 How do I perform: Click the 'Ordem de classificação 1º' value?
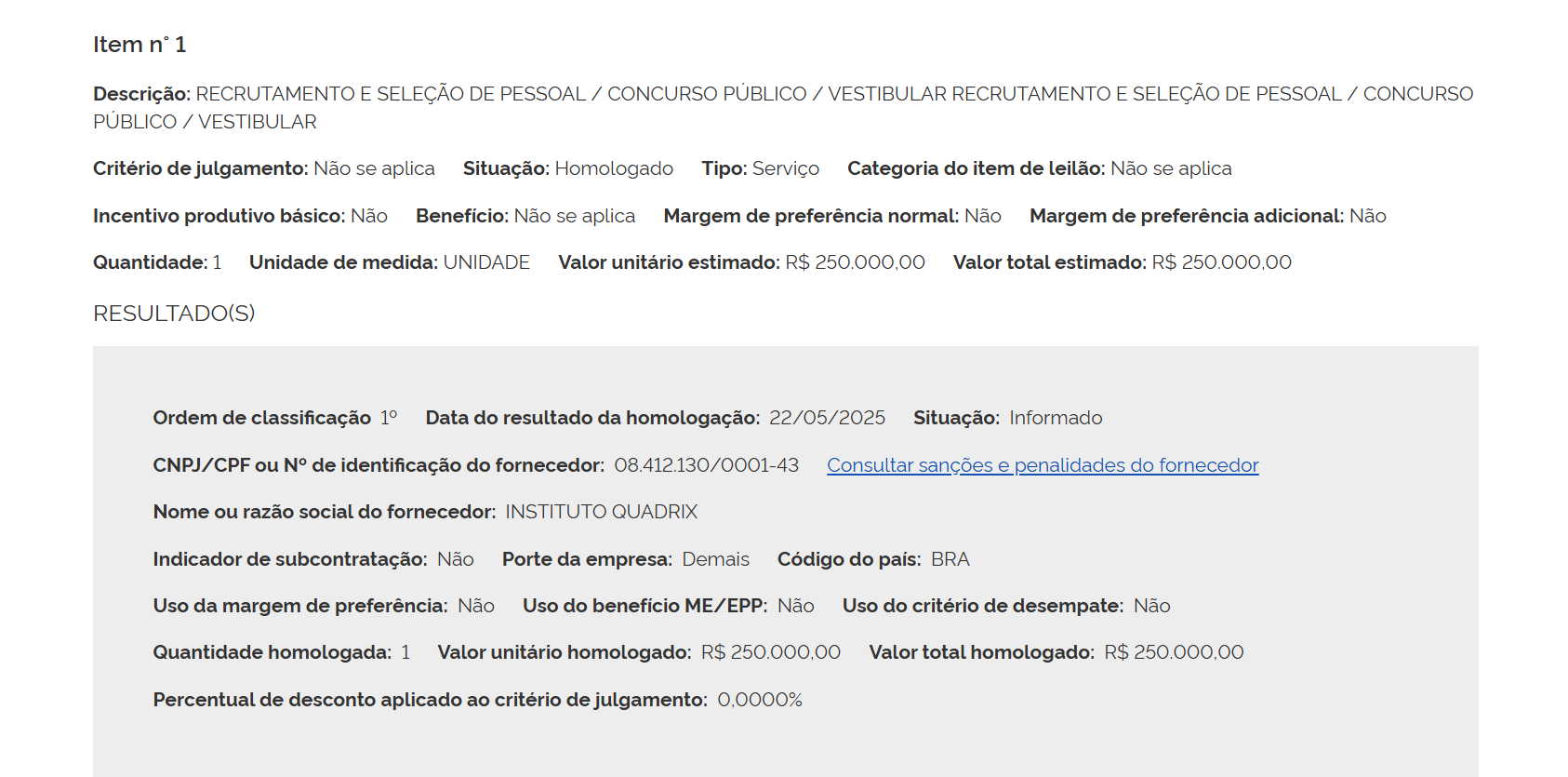click(389, 418)
